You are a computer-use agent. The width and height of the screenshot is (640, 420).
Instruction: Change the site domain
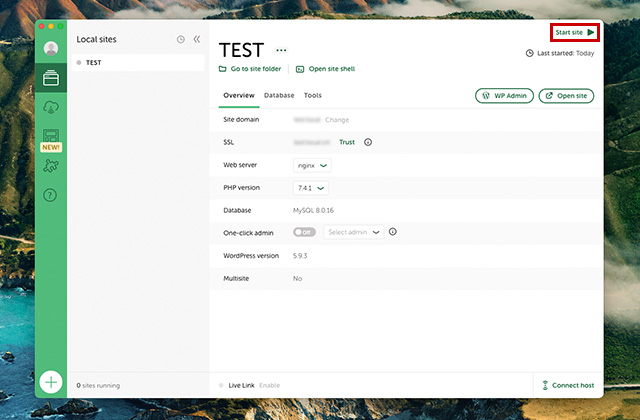337,120
